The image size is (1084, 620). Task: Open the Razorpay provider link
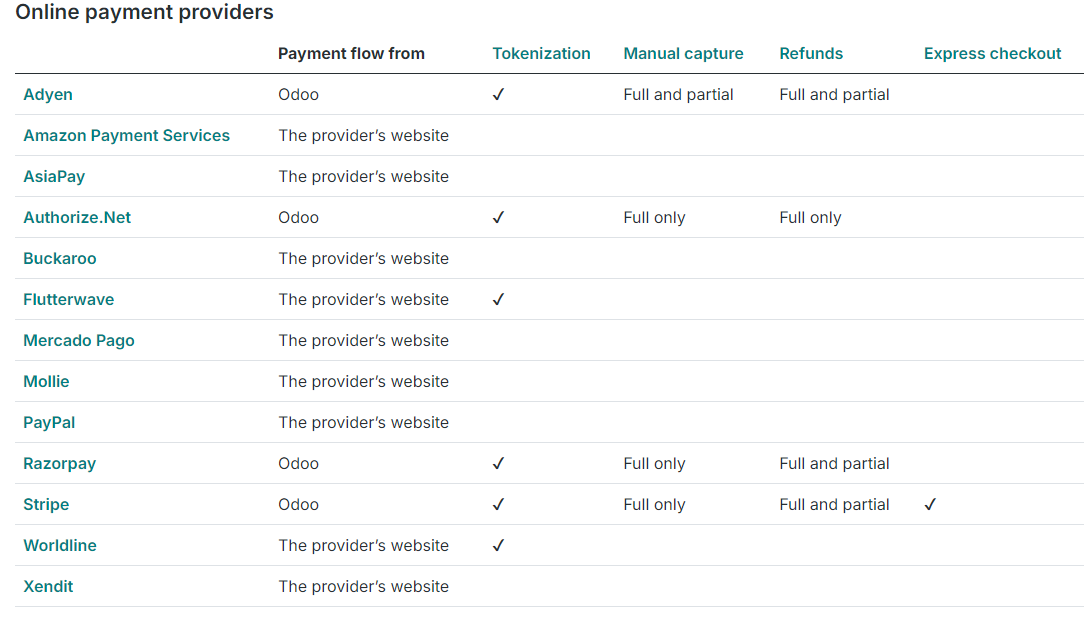[59, 464]
